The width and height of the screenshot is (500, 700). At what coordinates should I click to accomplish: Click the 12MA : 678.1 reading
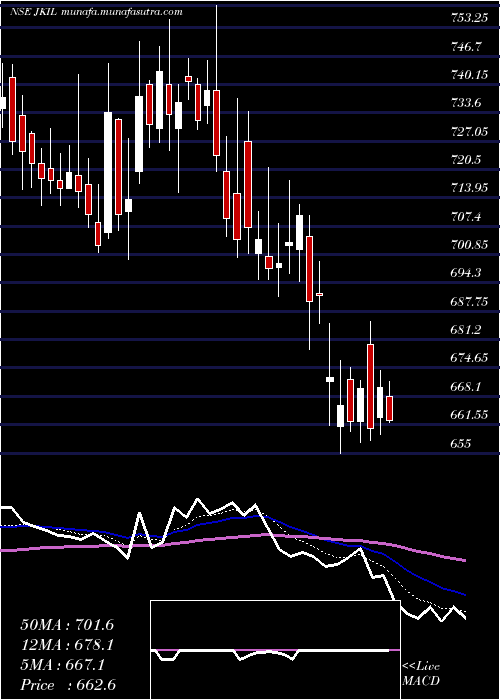pyautogui.click(x=67, y=646)
